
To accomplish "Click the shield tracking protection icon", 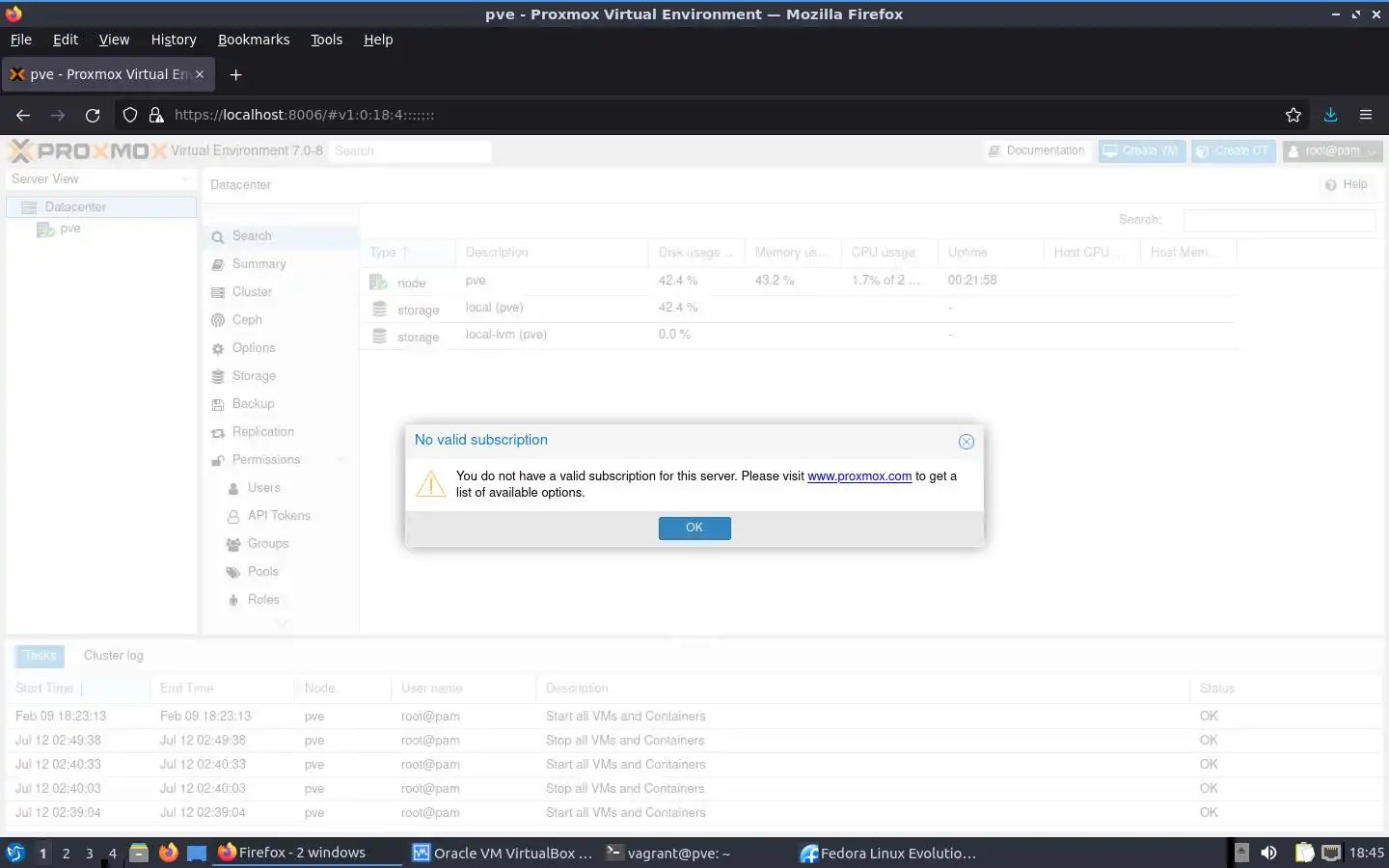I will click(x=130, y=115).
